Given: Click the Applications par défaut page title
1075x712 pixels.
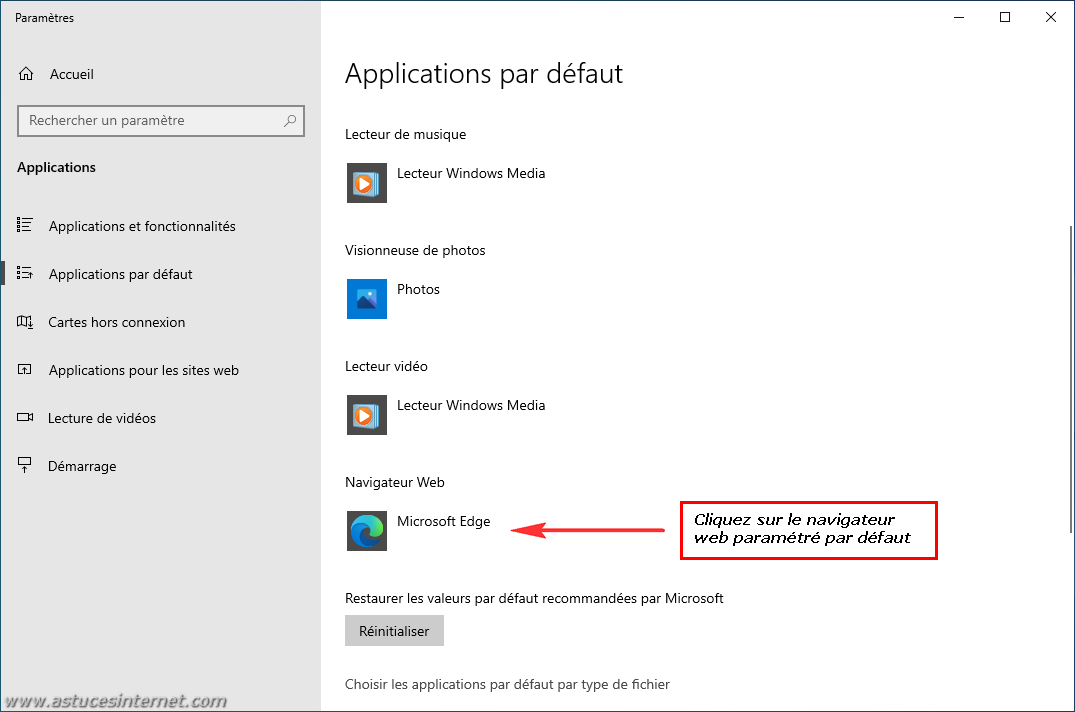Looking at the screenshot, I should [x=483, y=73].
